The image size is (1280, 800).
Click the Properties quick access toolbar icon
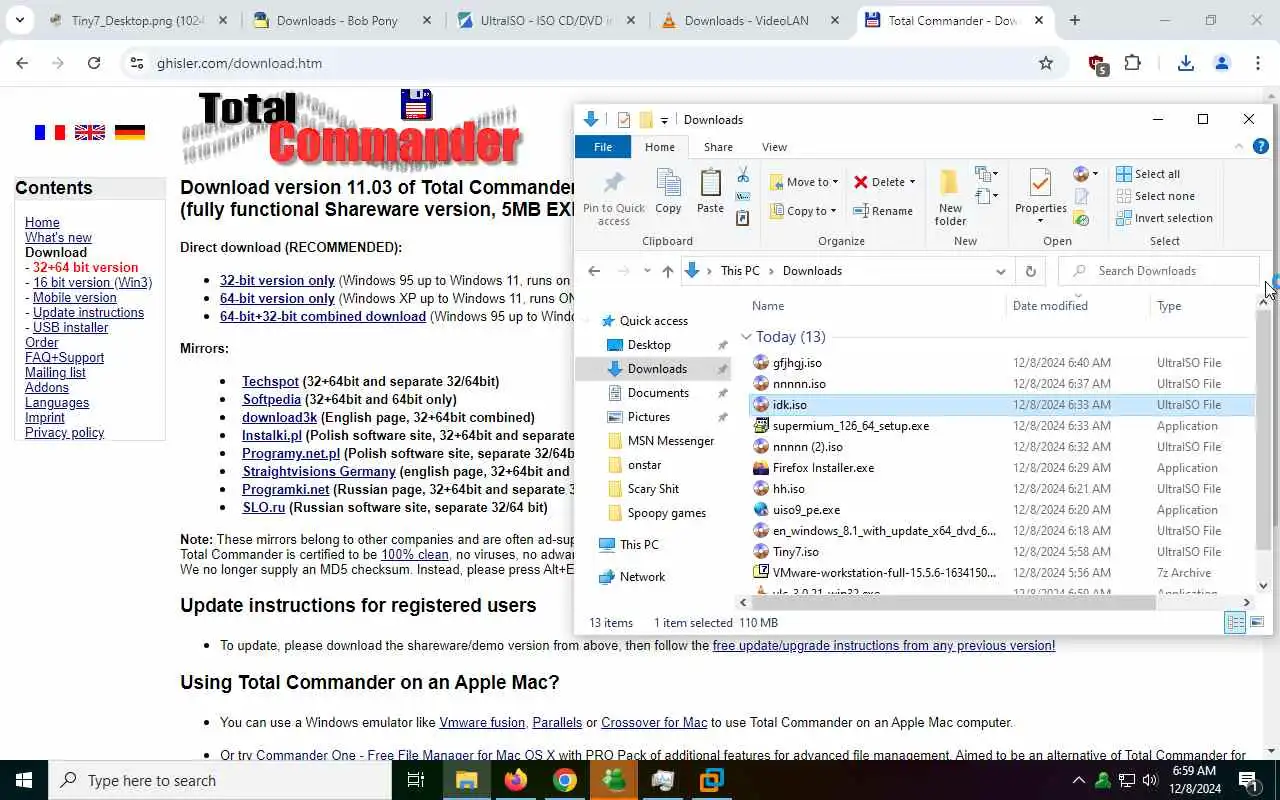(624, 120)
